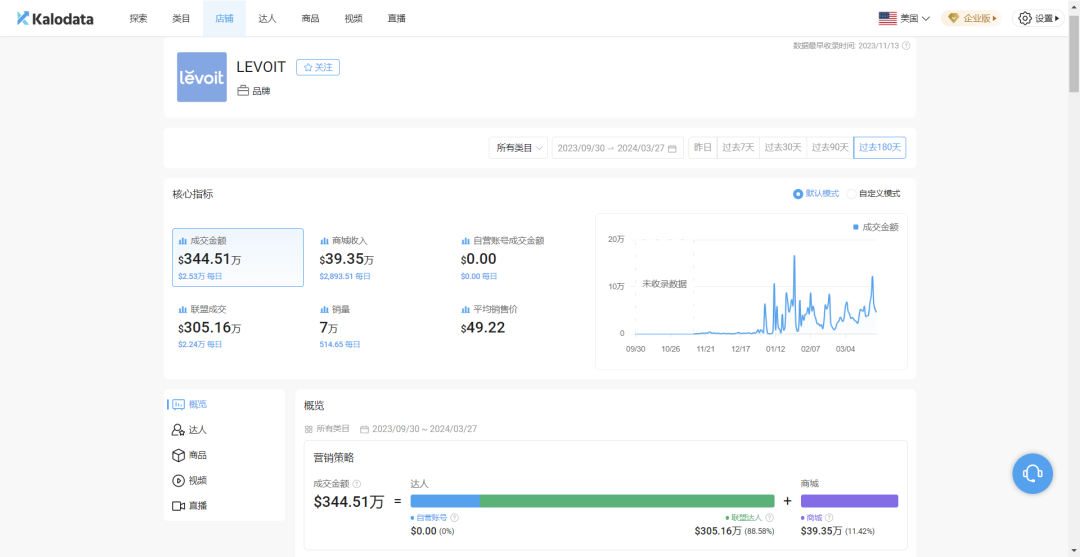
Task: Click the purple 商城 revenue bar
Action: (x=849, y=501)
